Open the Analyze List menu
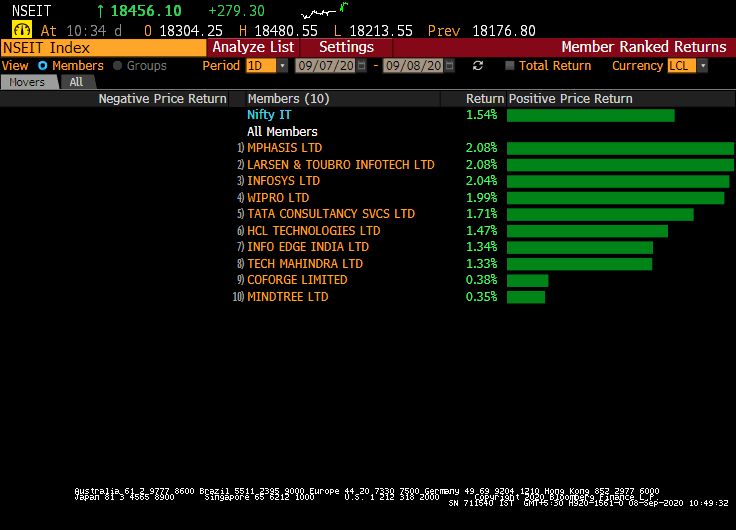Screen dimensions: 736x530 click(253, 47)
